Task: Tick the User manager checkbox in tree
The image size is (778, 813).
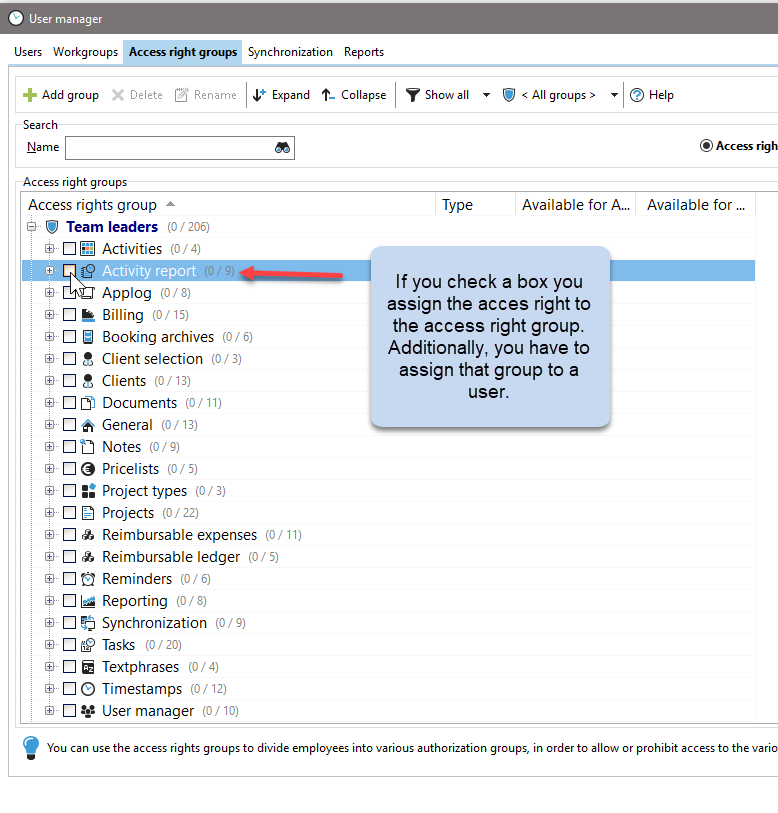Action: [x=69, y=711]
